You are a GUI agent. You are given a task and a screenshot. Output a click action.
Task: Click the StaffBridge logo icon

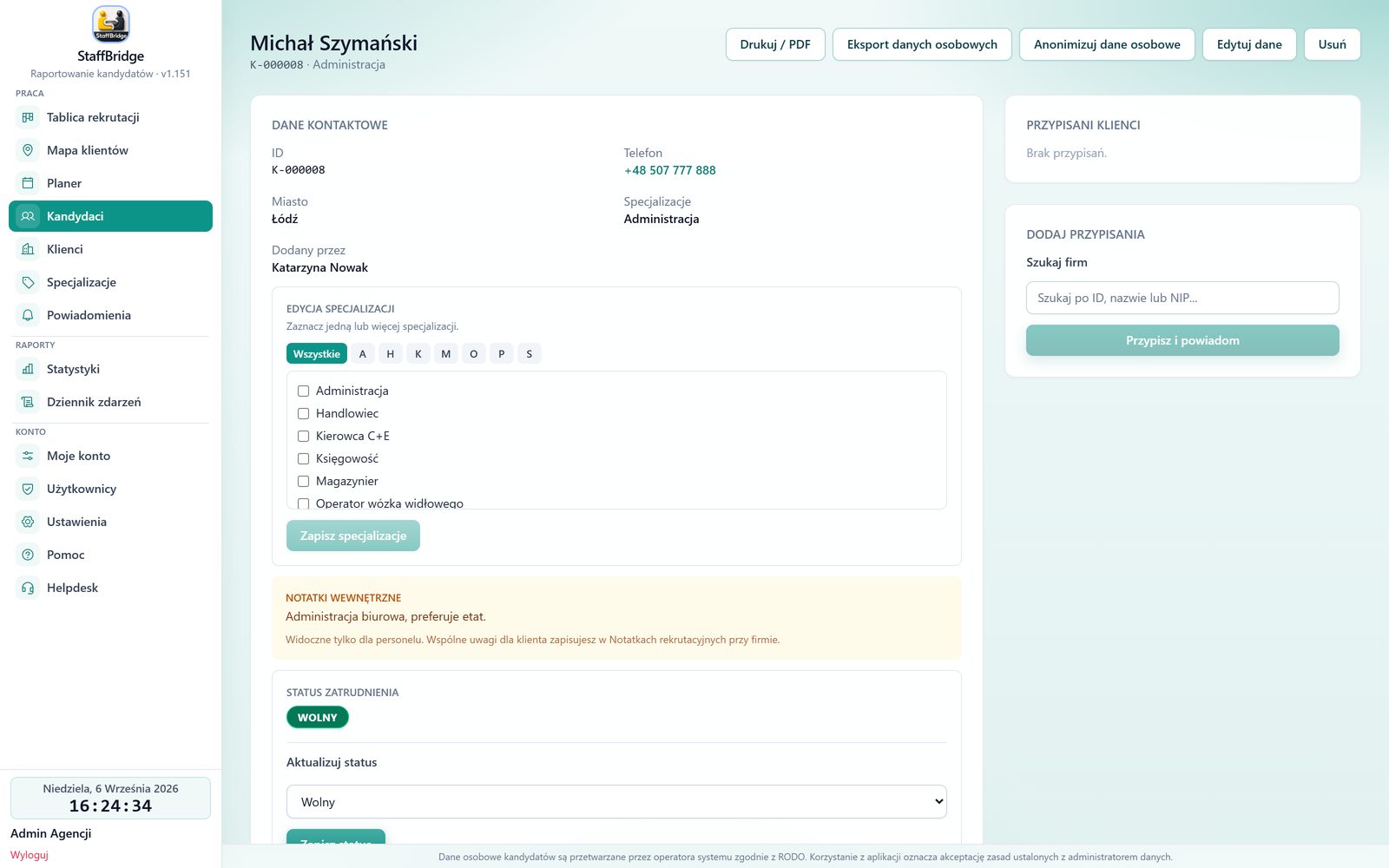110,24
